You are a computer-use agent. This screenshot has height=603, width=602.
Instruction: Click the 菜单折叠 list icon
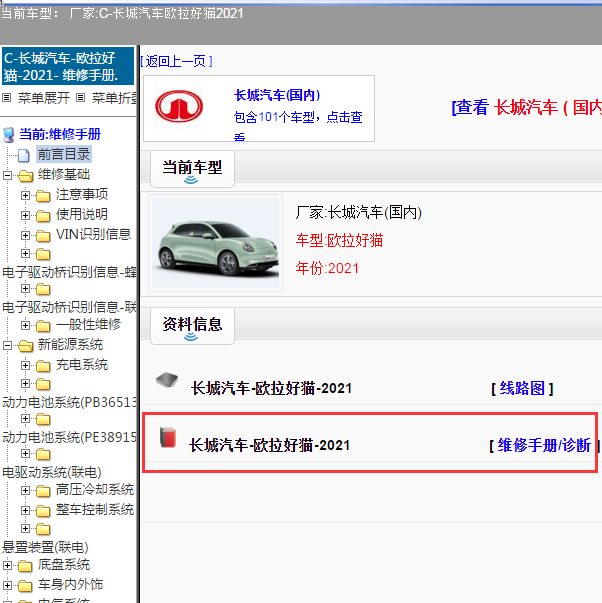[x=80, y=98]
